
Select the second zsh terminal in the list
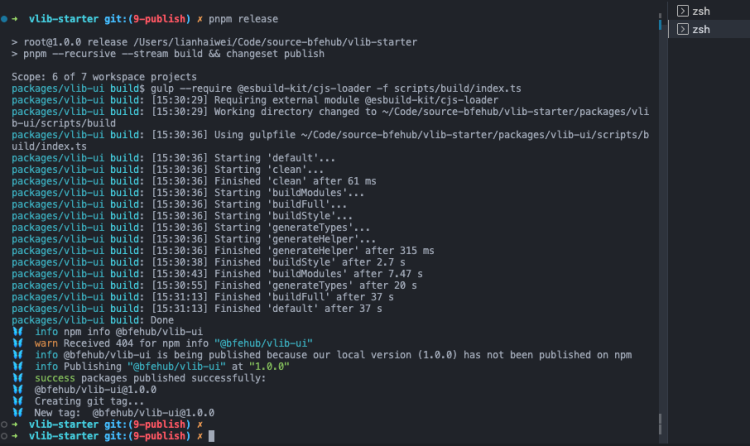pyautogui.click(x=709, y=29)
